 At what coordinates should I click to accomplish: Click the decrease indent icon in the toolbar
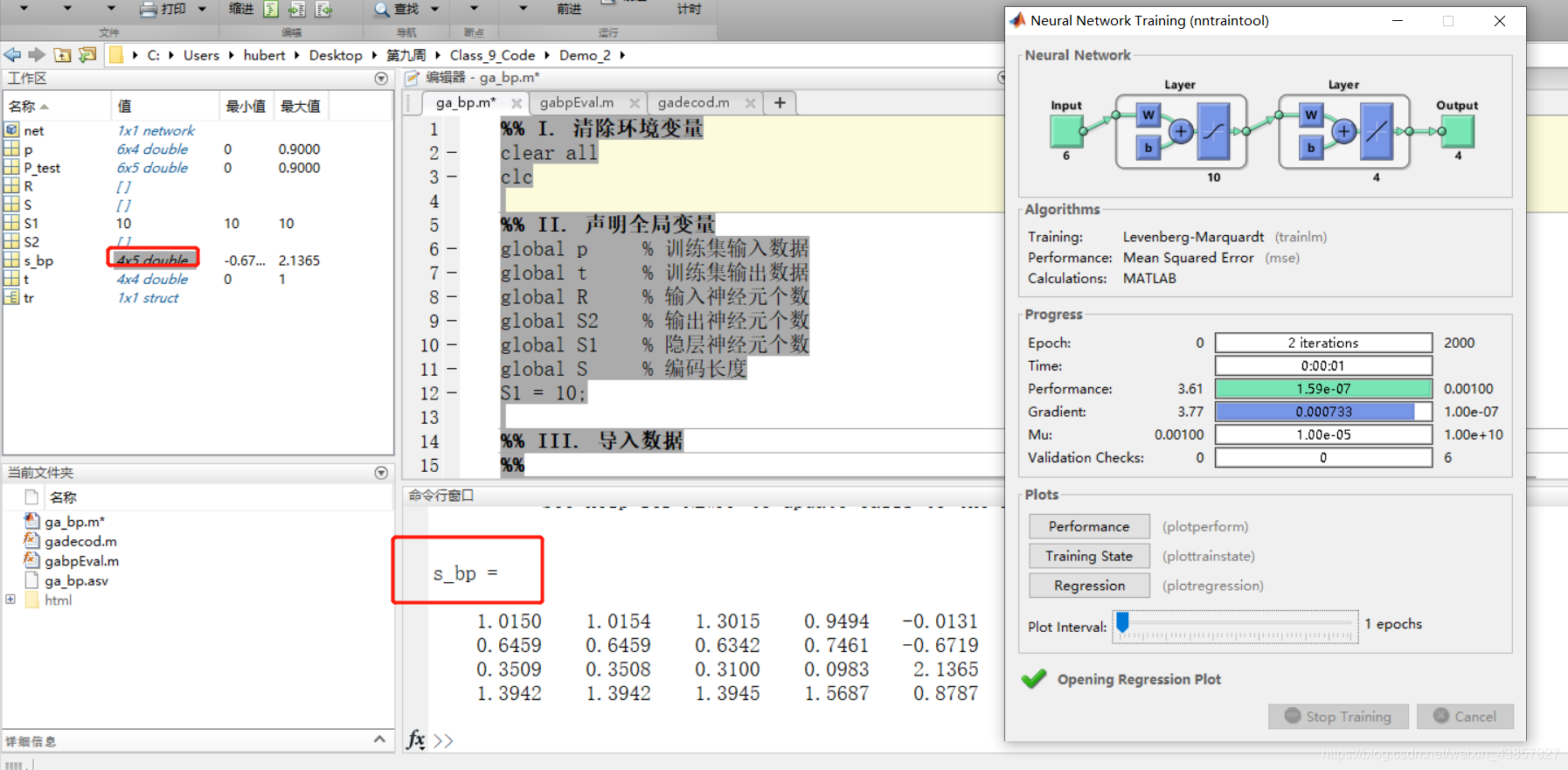pos(324,9)
